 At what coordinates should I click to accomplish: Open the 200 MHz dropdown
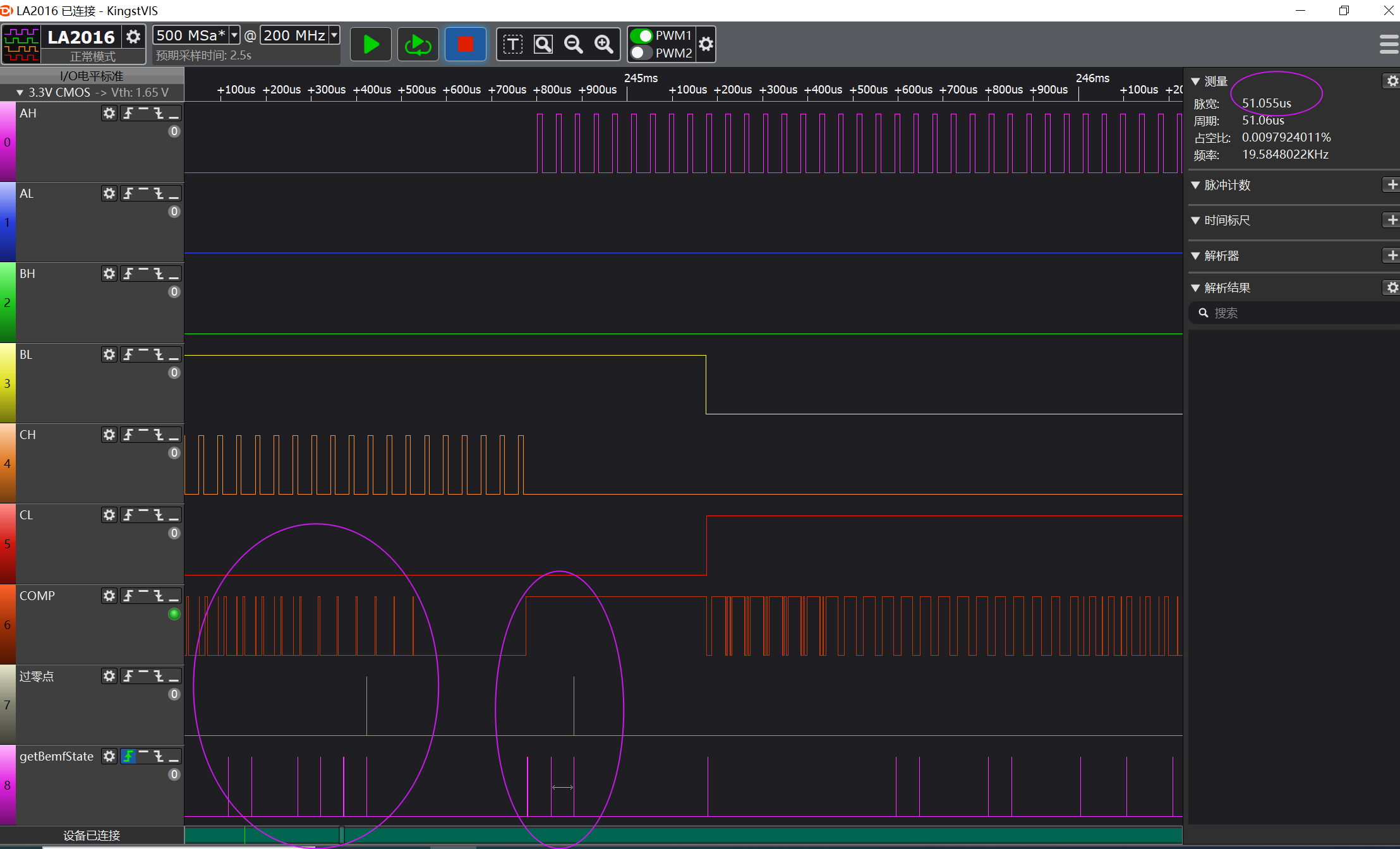[334, 35]
